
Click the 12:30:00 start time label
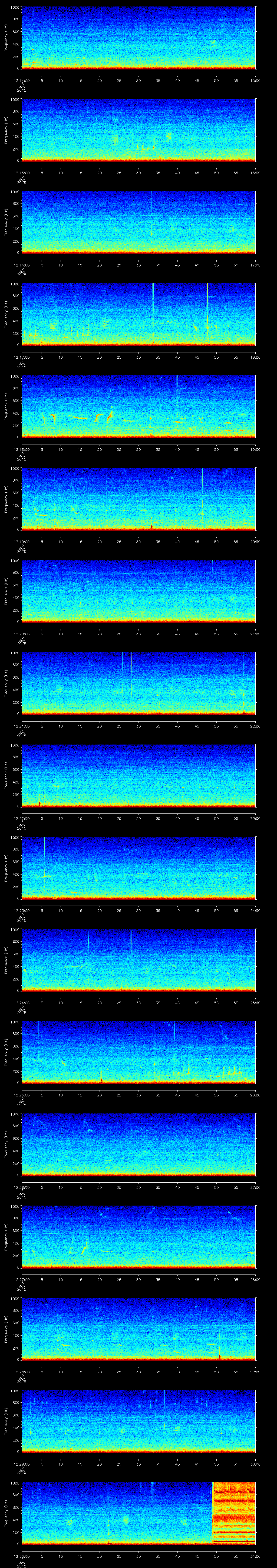(21, 1556)
